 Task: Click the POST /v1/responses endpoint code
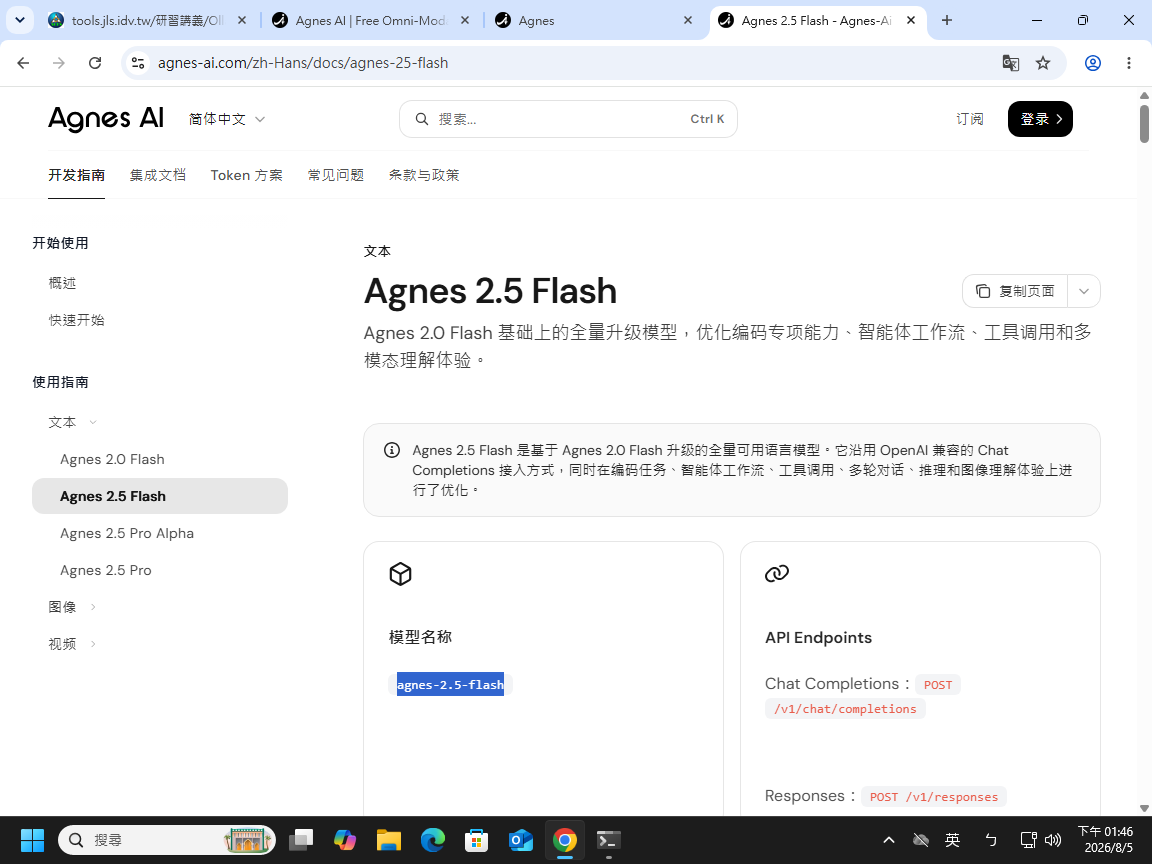pos(934,796)
